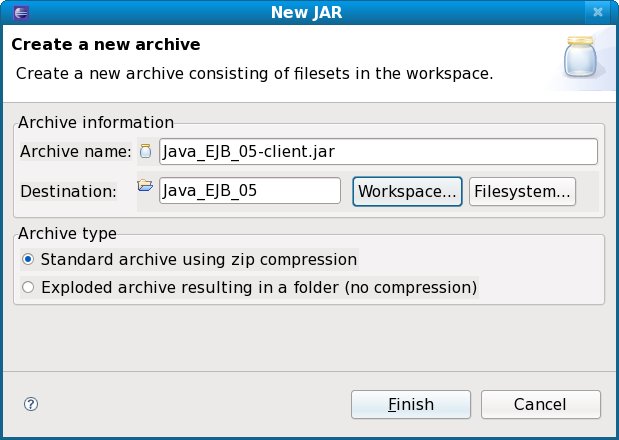Cancel the new archive dialog
The image size is (619, 440).
tap(540, 404)
